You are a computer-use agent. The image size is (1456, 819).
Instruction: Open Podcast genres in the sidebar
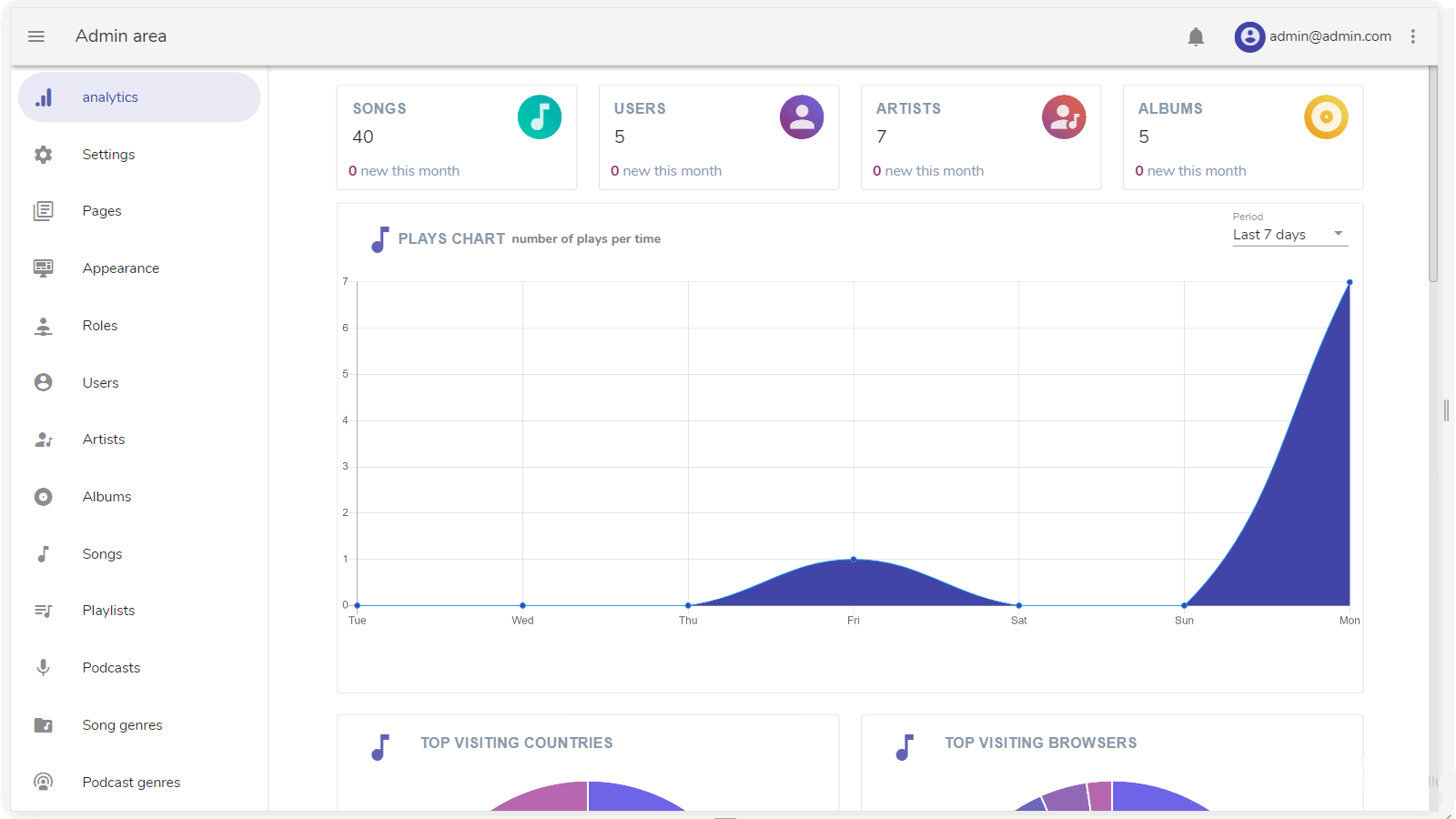click(x=139, y=783)
